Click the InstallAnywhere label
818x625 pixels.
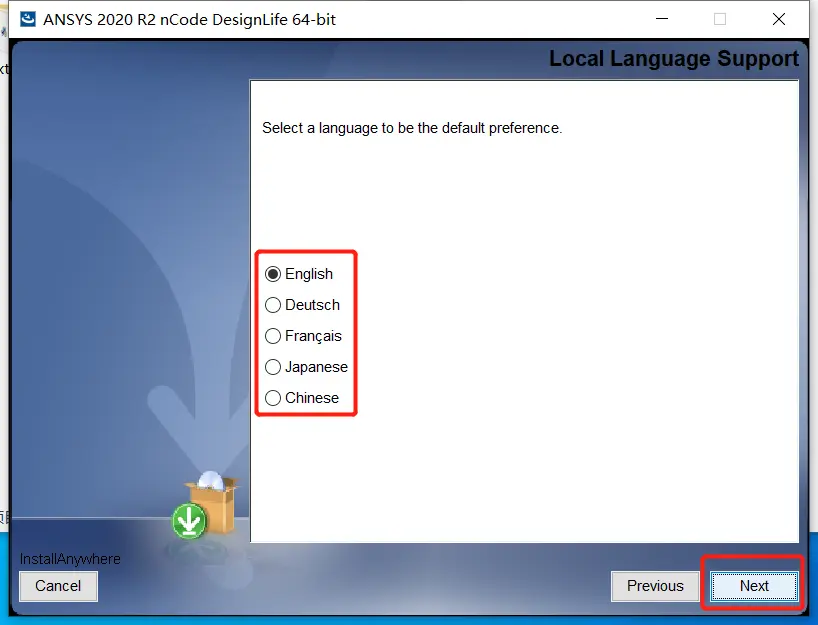(x=70, y=559)
